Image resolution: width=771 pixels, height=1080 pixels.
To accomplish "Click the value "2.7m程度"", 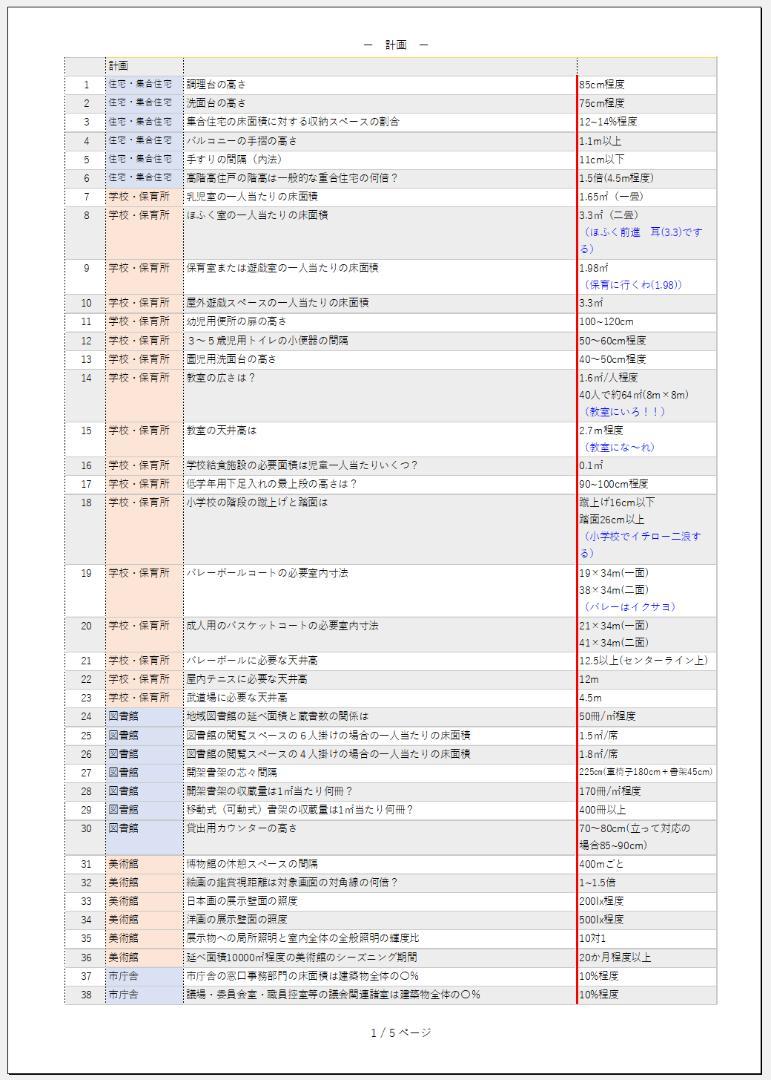I will point(601,430).
